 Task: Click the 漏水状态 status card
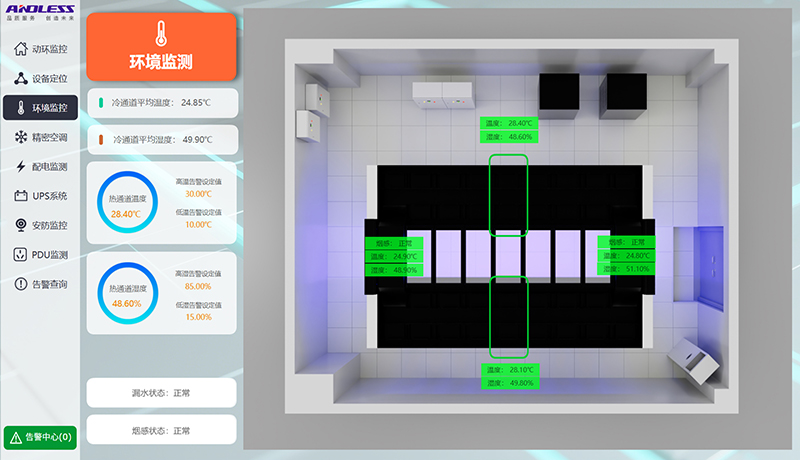[x=161, y=393]
